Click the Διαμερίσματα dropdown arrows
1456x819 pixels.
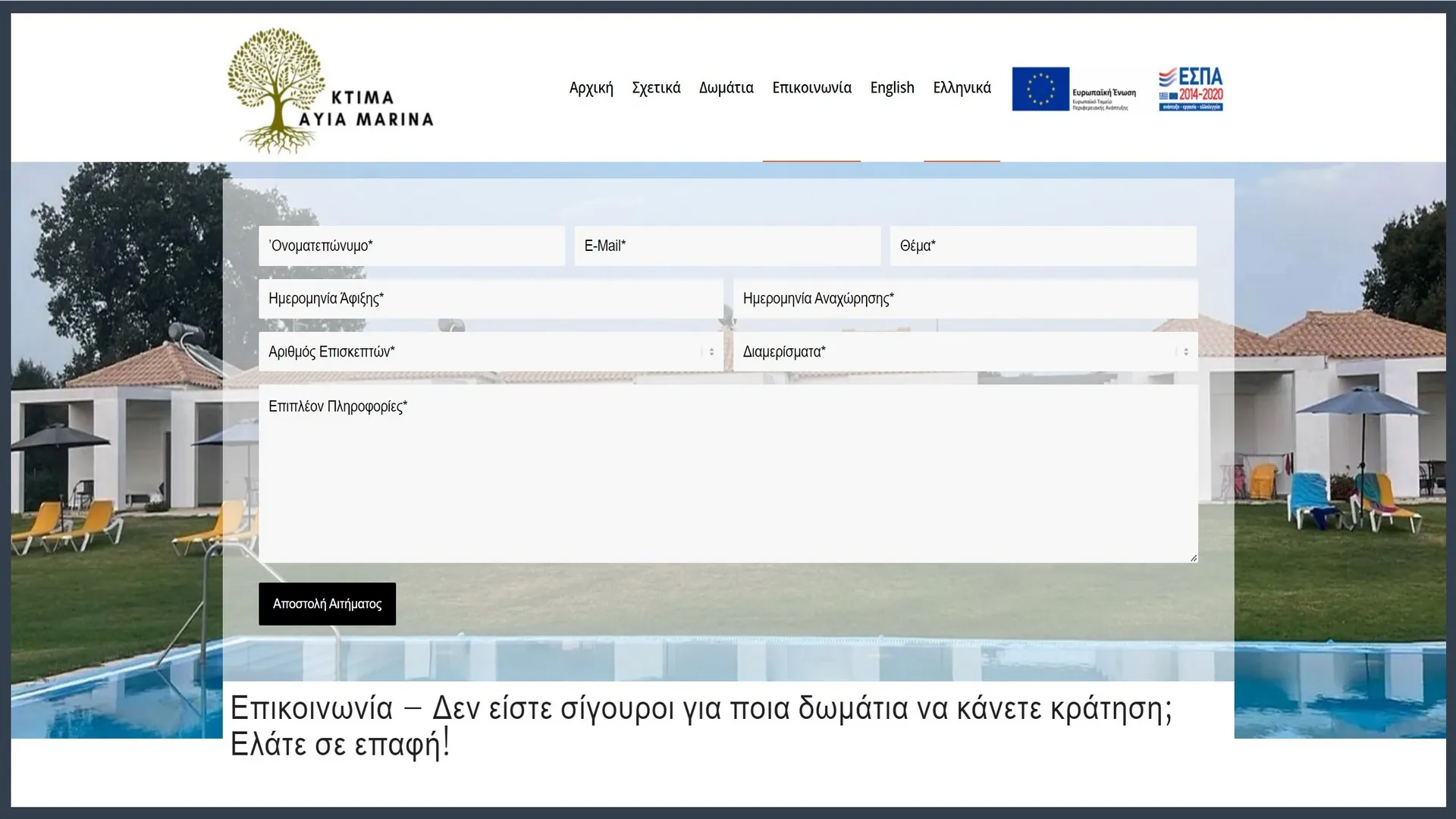[x=1186, y=352]
